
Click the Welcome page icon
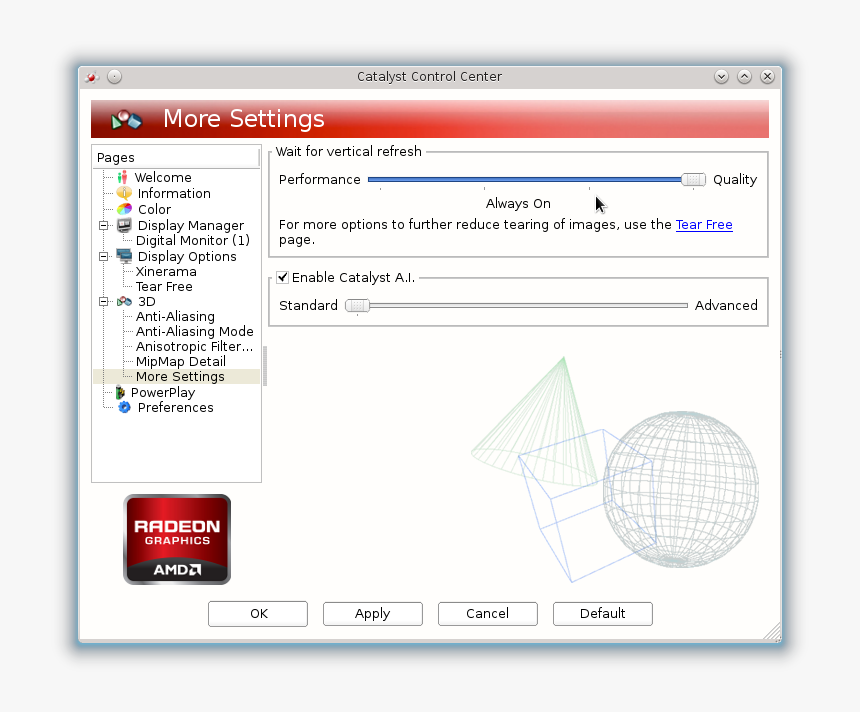coord(123,177)
